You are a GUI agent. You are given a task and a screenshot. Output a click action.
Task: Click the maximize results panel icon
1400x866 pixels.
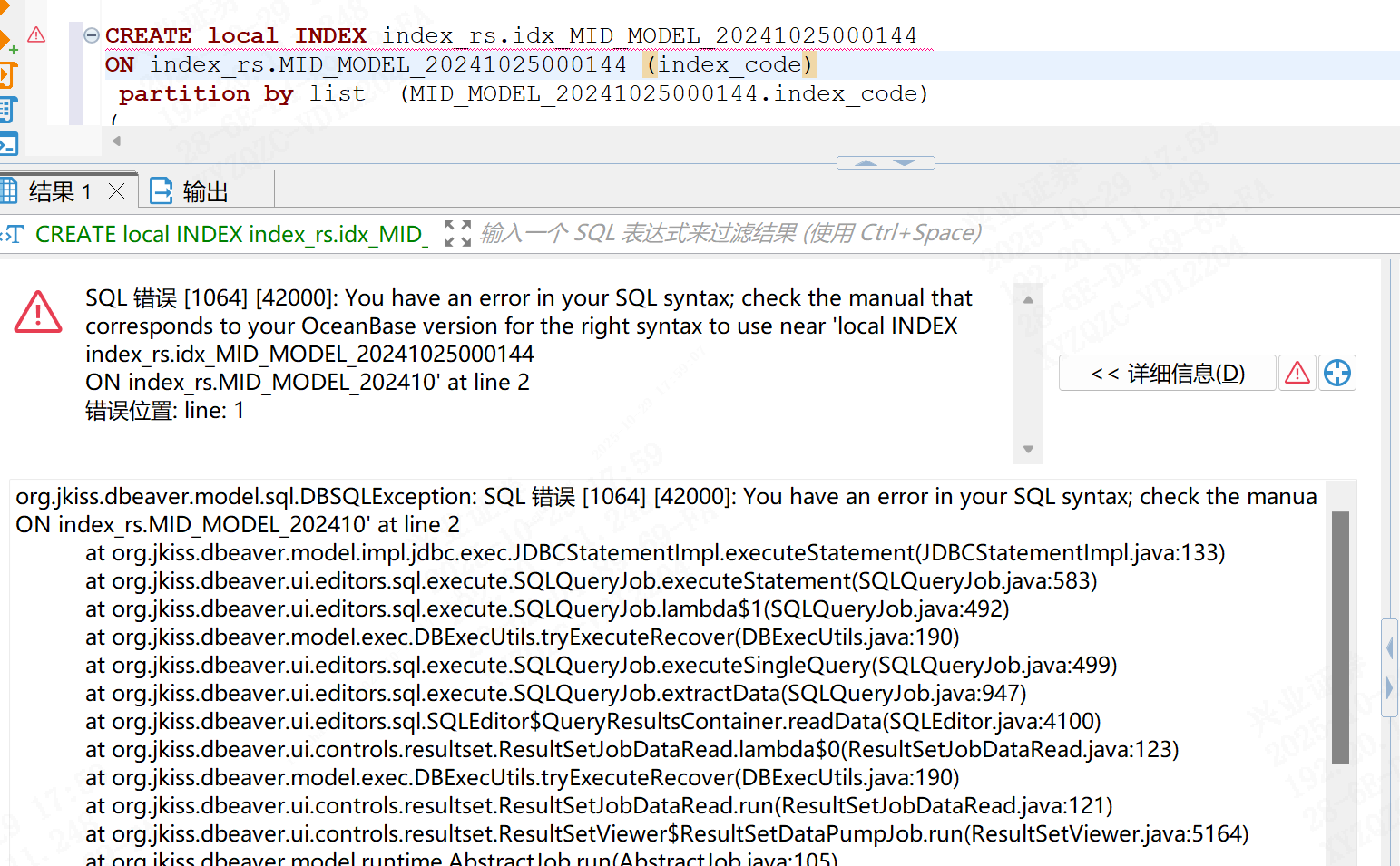click(x=457, y=234)
